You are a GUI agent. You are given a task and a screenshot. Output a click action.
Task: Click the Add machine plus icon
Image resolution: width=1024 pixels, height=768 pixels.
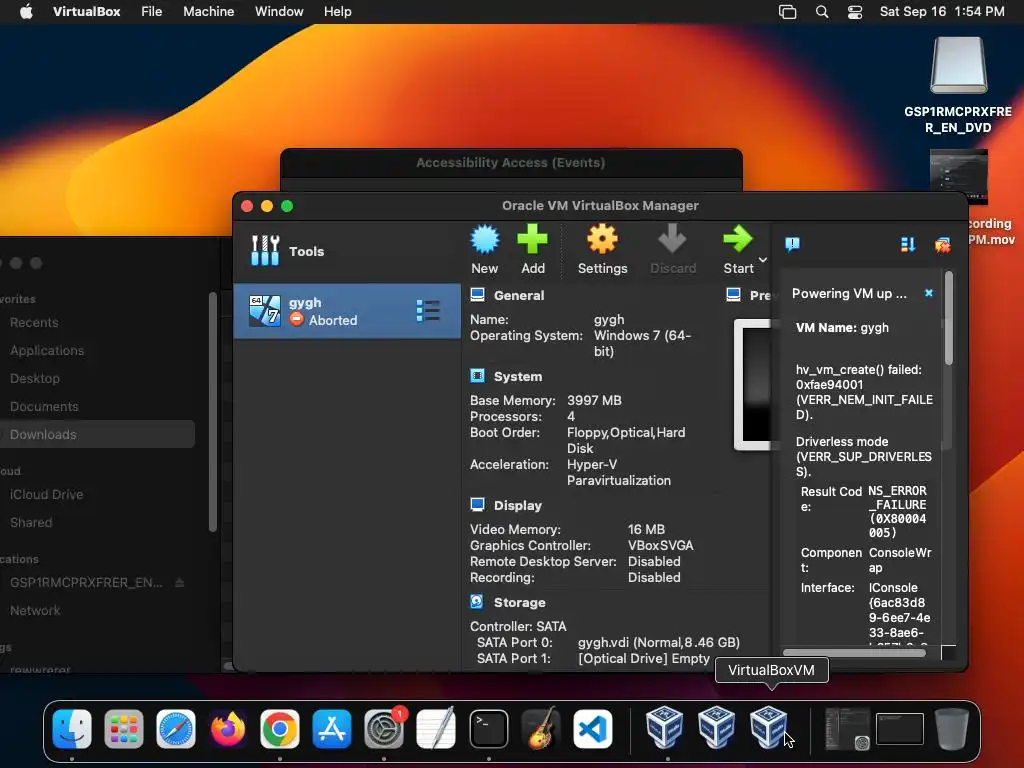pos(532,239)
